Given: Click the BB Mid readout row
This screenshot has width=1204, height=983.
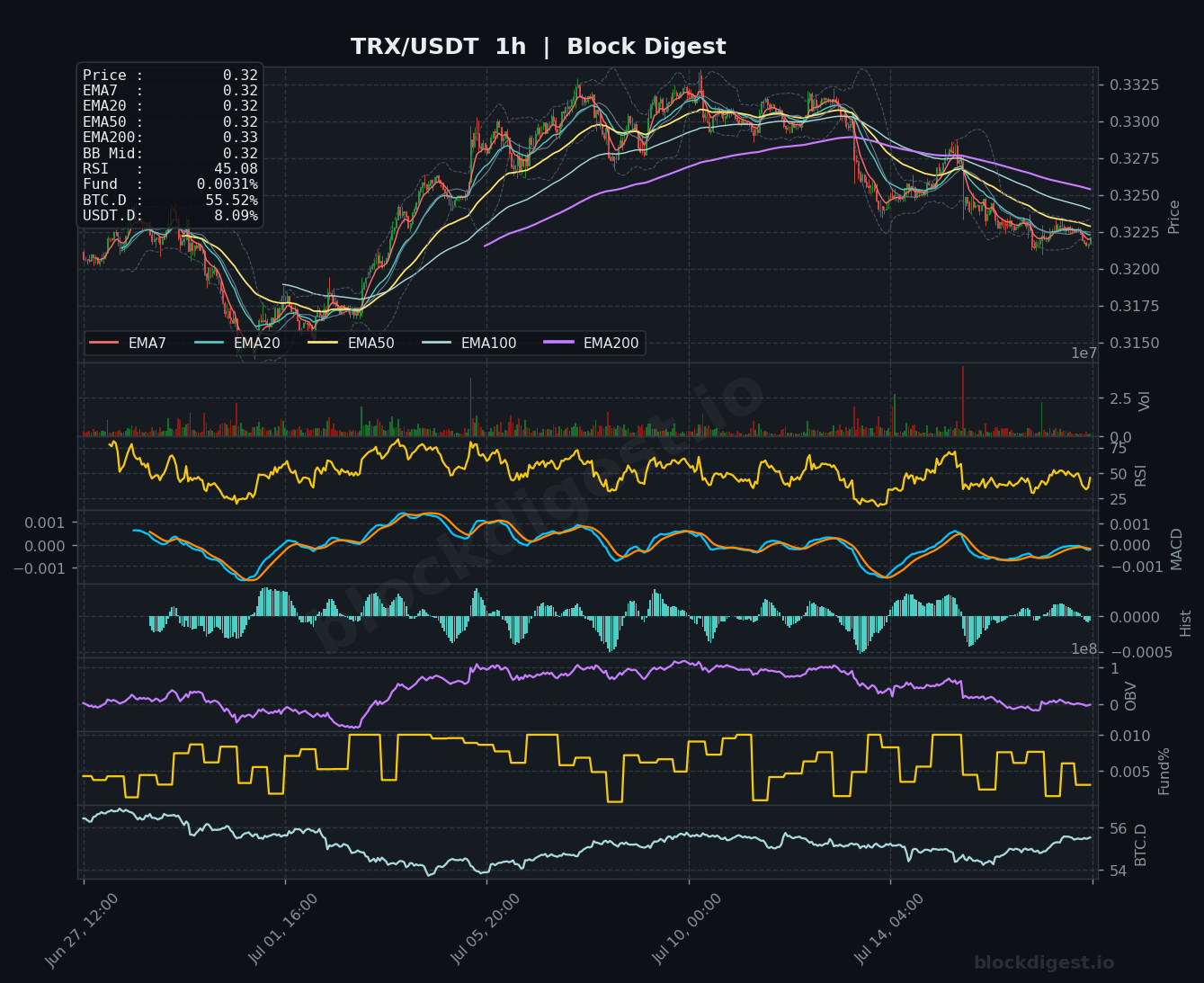Looking at the screenshot, I should click(170, 153).
